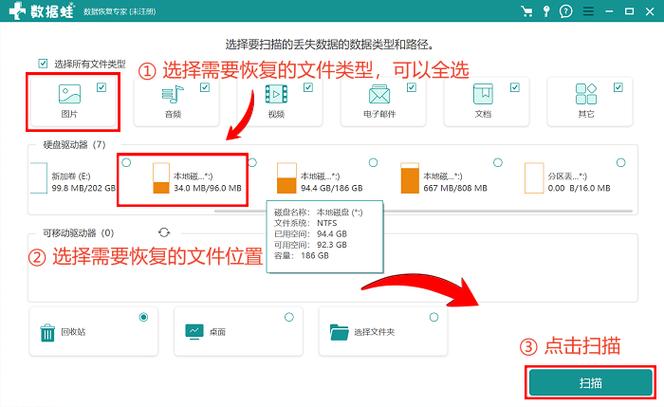Select the 文档 document type icon
This screenshot has width=664, height=407.
[x=483, y=94]
